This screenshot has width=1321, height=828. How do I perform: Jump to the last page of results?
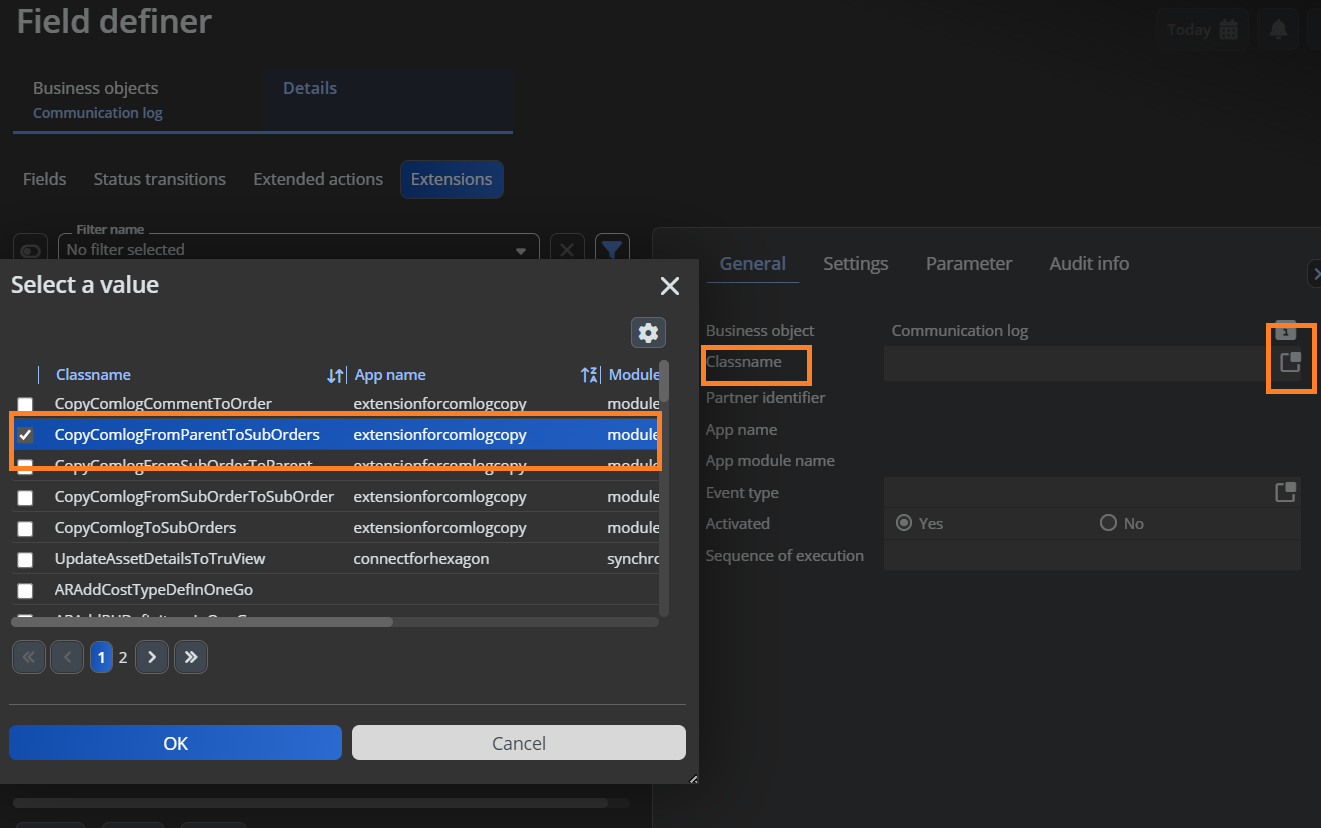[191, 657]
